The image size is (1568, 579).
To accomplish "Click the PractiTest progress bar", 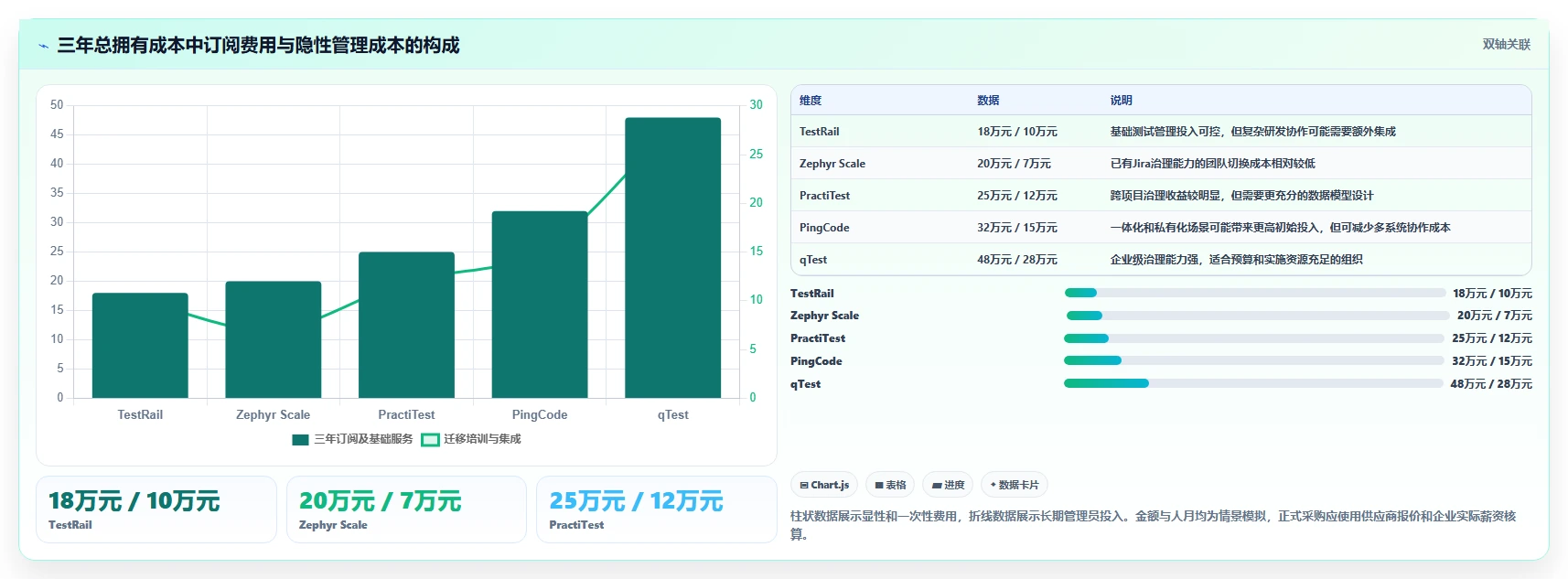I will [1254, 338].
